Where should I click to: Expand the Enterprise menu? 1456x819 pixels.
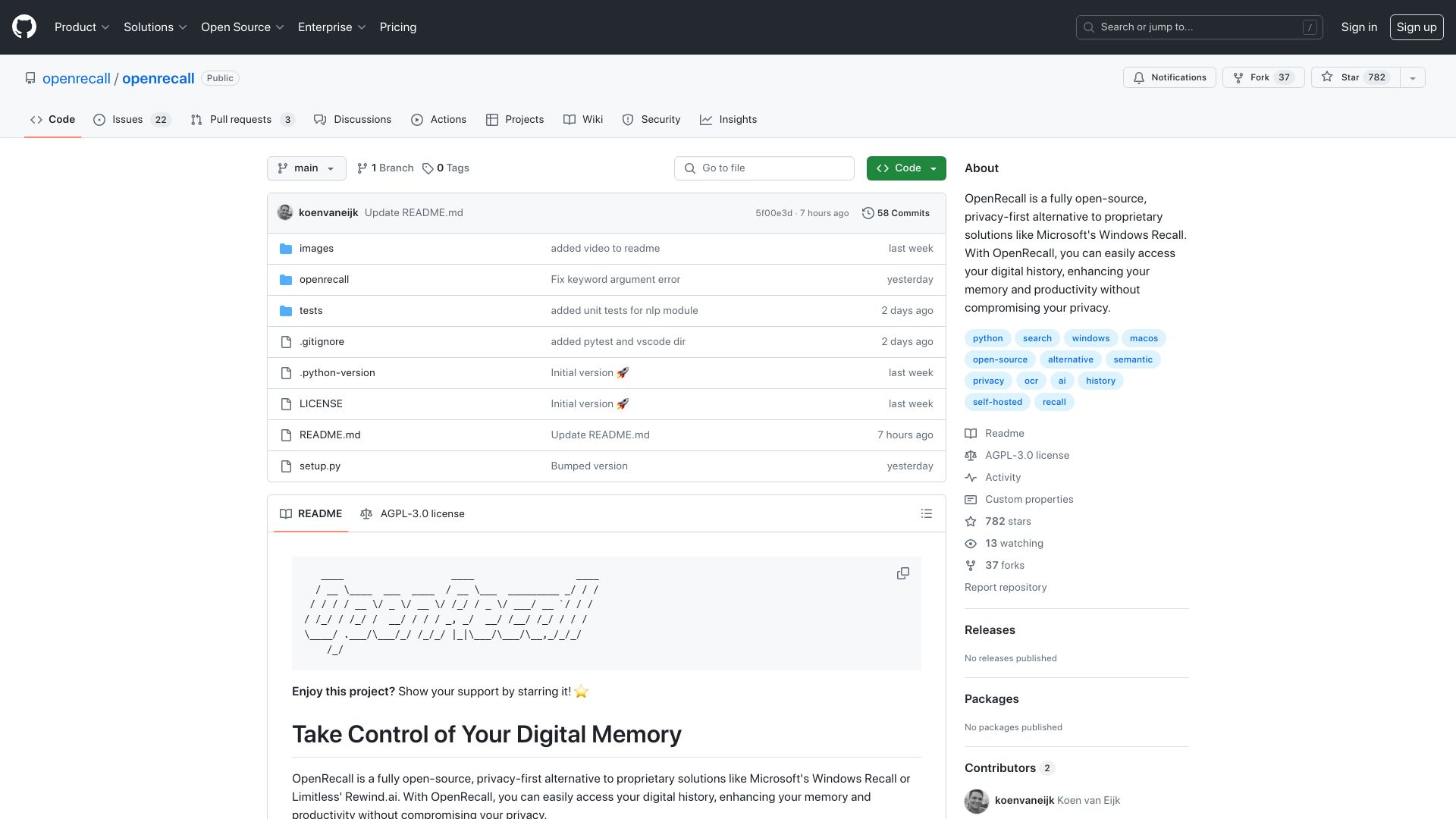(x=332, y=27)
